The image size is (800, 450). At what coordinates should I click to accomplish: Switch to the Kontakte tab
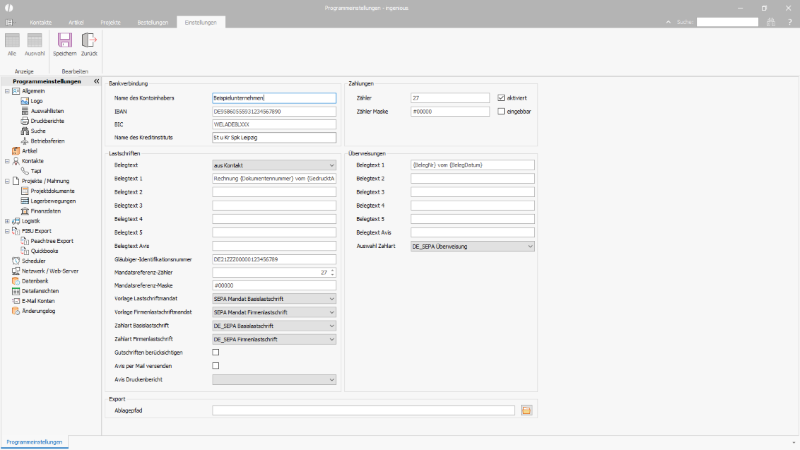(41, 22)
